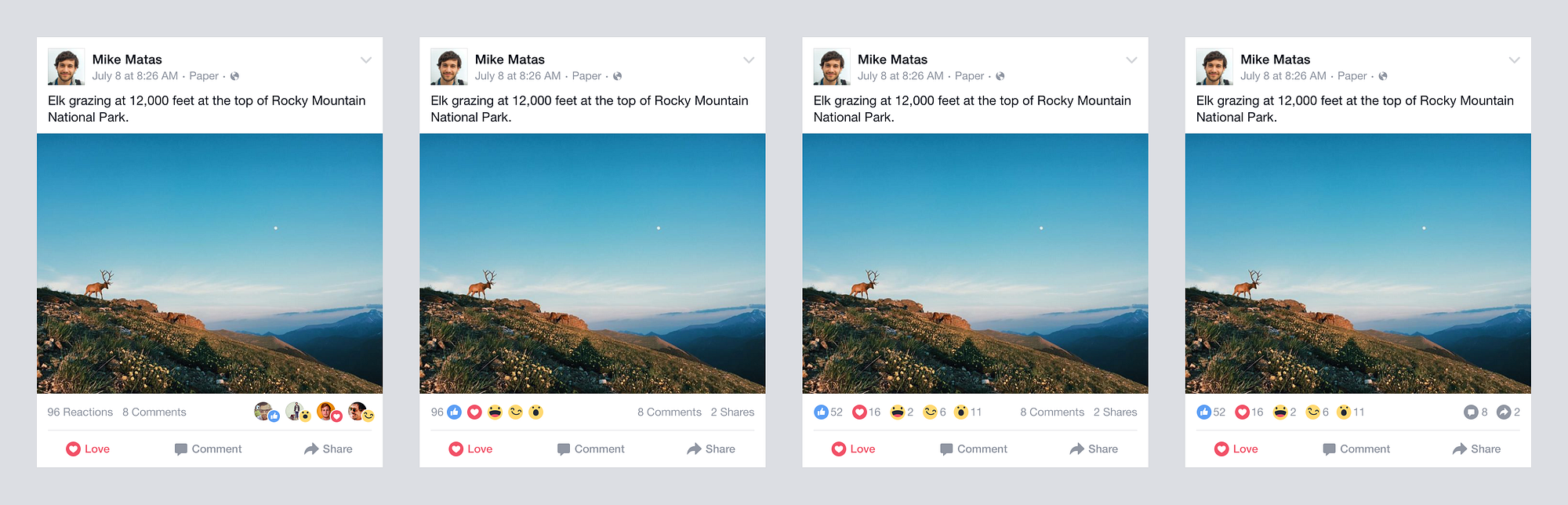This screenshot has width=1568, height=505.
Task: Toggle the Love button on the first post
Action: click(88, 449)
